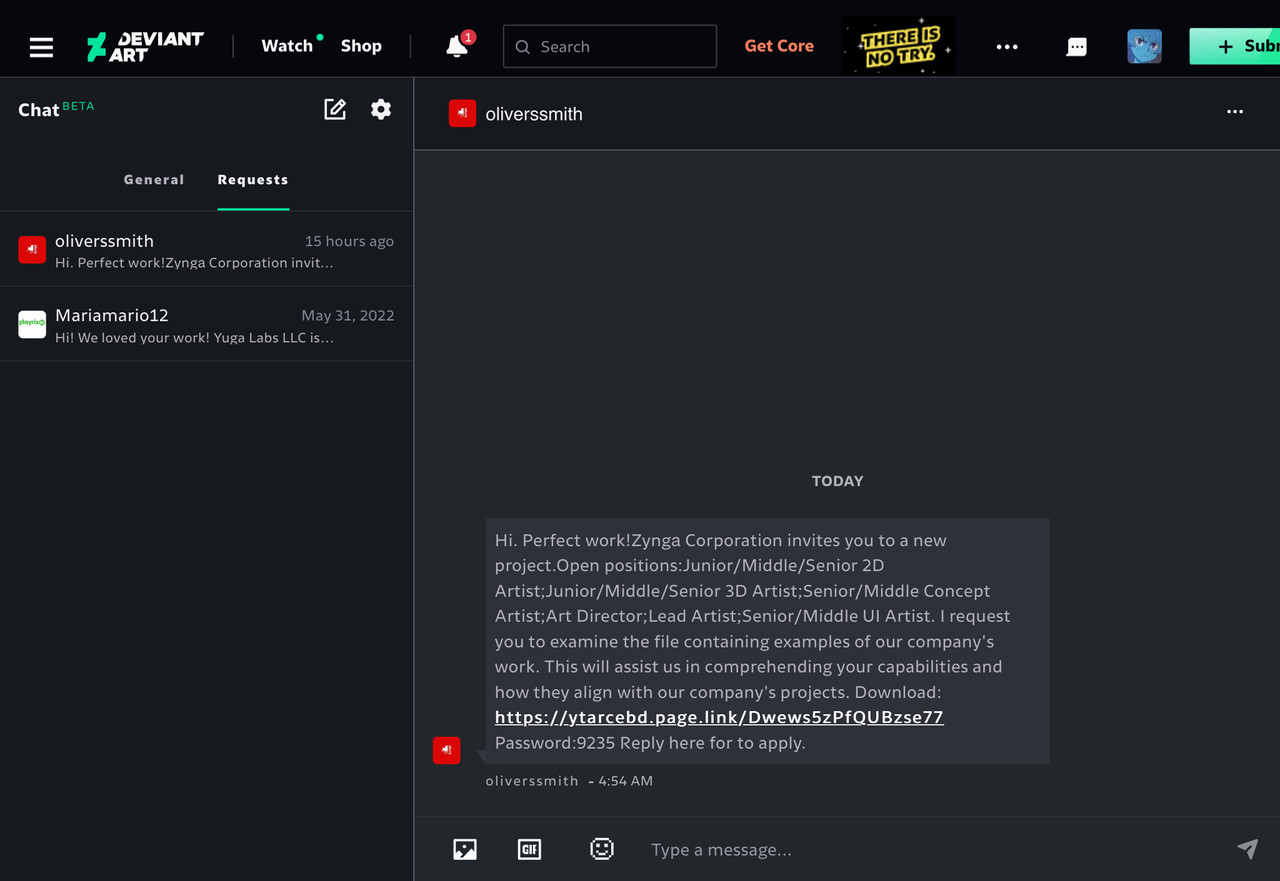Click the Chat BETA heading
Image resolution: width=1280 pixels, height=881 pixels.
[x=56, y=109]
